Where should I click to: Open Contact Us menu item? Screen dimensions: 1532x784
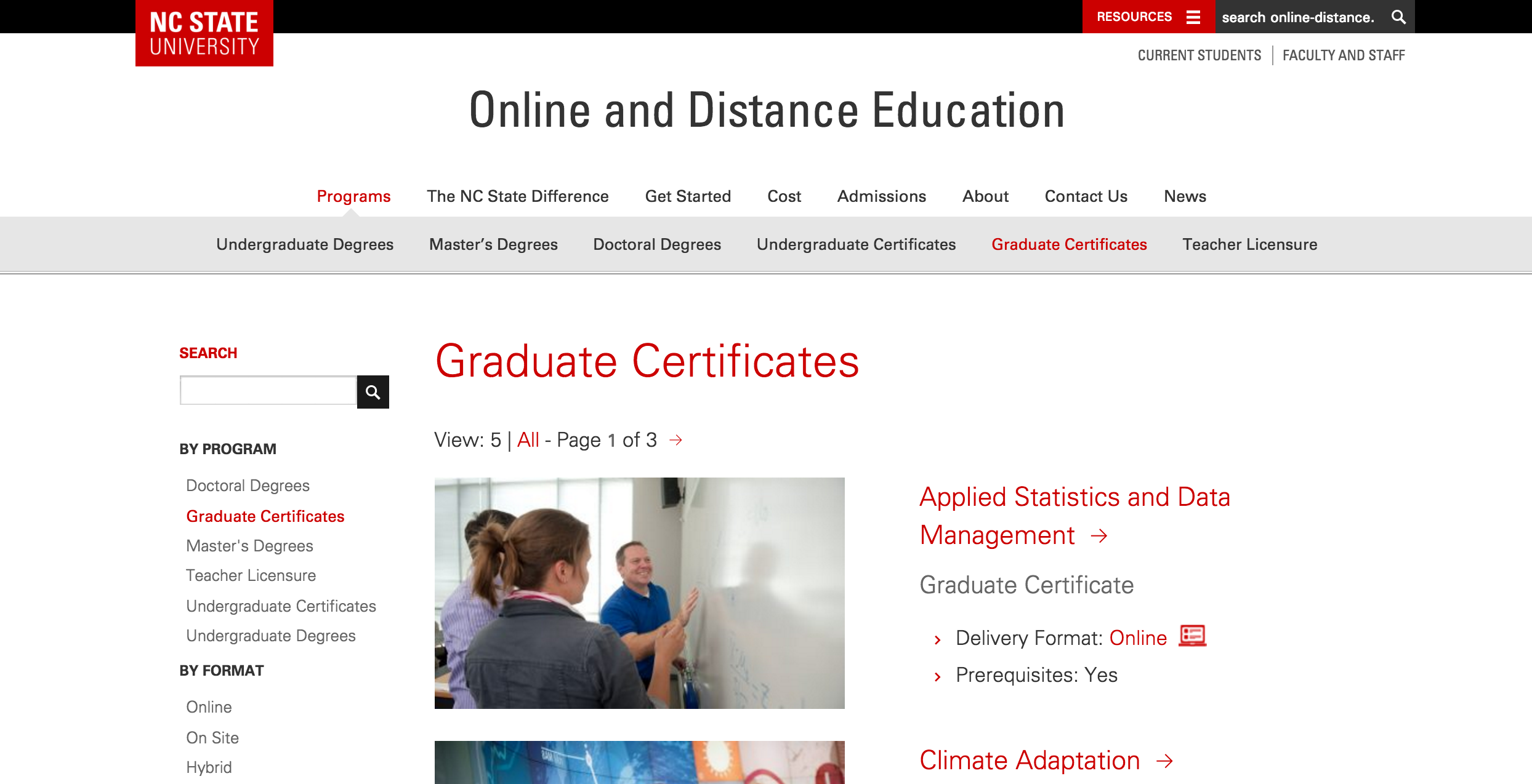[1086, 196]
